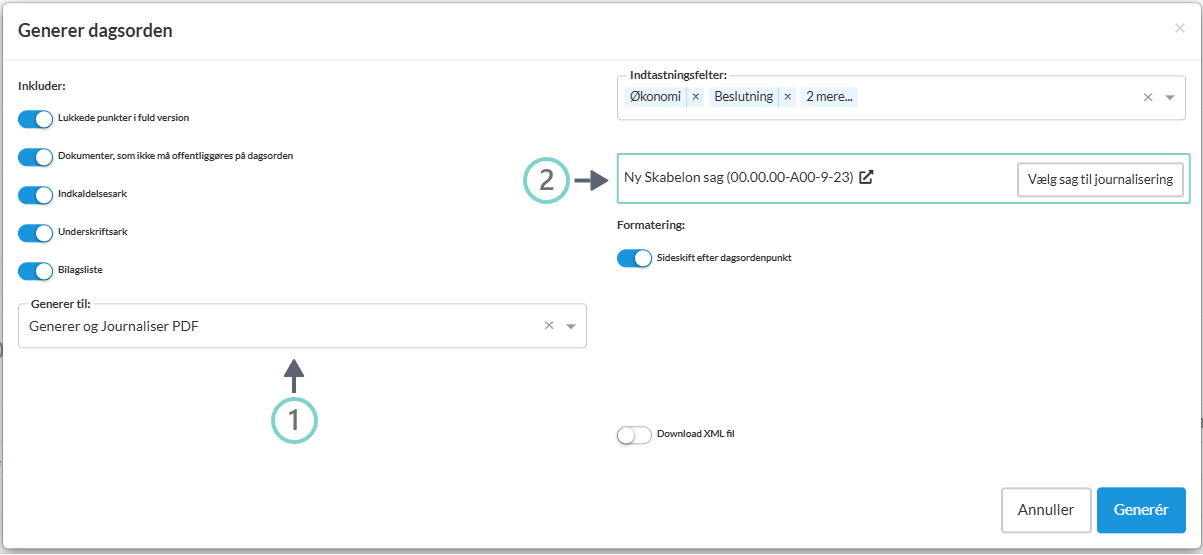Disable Dokumenter som ikke må offentliggøres
This screenshot has height=555, width=1203.
36,157
